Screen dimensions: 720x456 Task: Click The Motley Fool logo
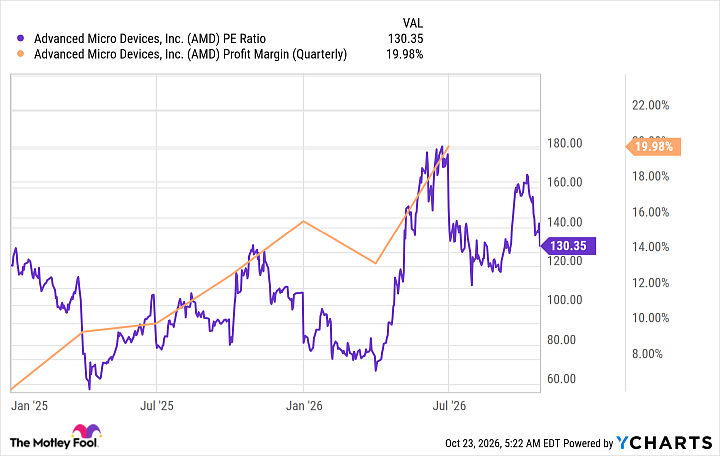(x=55, y=436)
